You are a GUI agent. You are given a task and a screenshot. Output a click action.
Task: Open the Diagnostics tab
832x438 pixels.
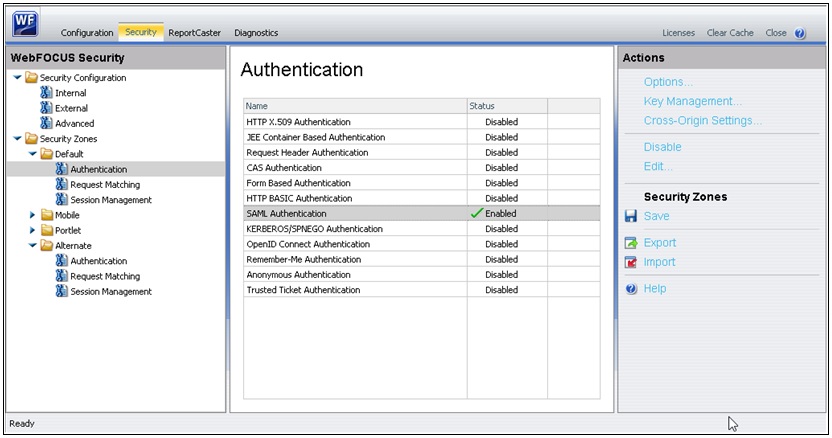click(x=256, y=33)
